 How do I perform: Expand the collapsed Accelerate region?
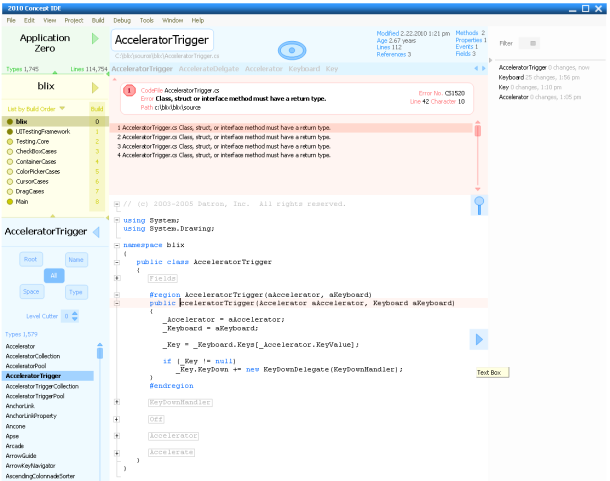pos(117,453)
